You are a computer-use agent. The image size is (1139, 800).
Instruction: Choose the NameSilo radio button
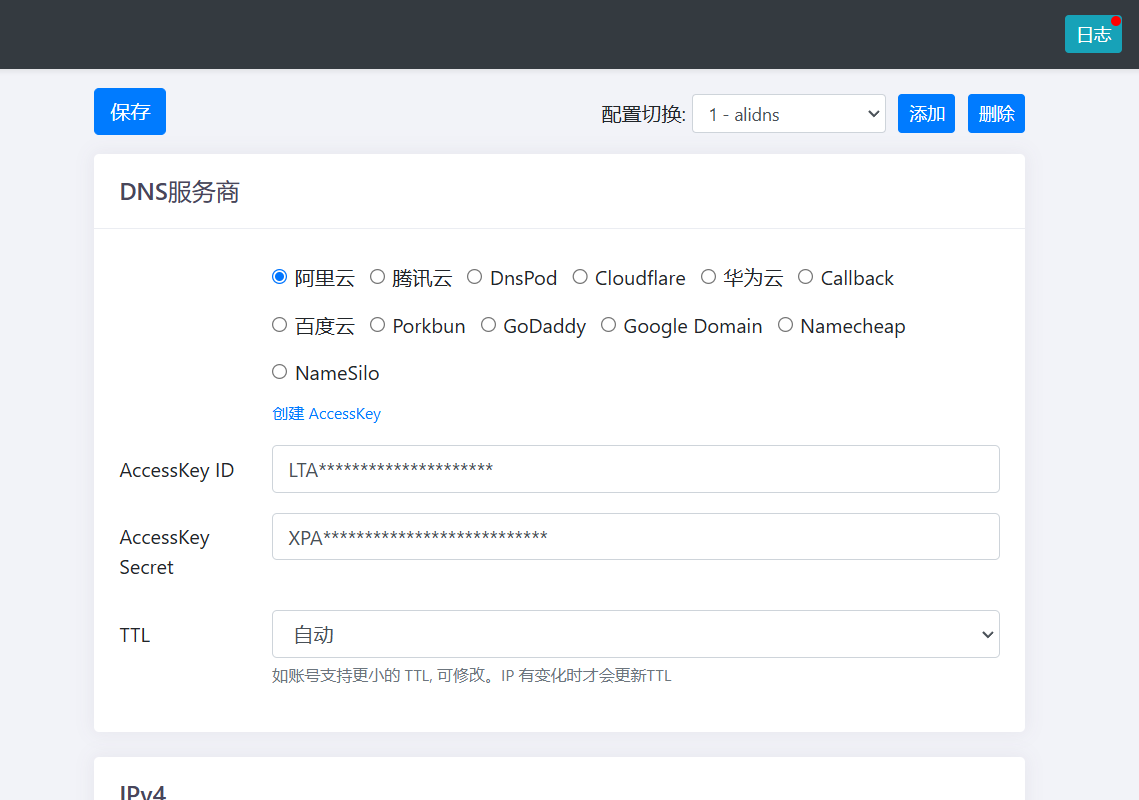(x=280, y=372)
